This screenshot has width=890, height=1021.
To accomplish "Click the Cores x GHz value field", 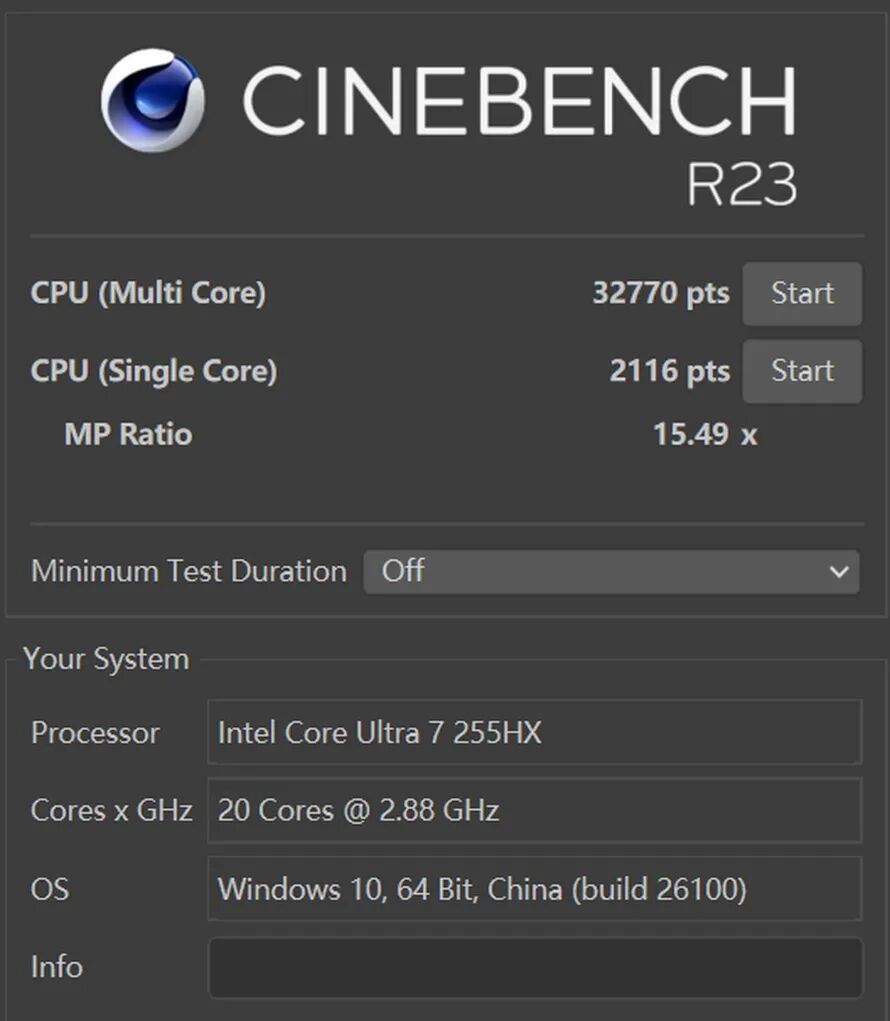I will click(x=535, y=810).
